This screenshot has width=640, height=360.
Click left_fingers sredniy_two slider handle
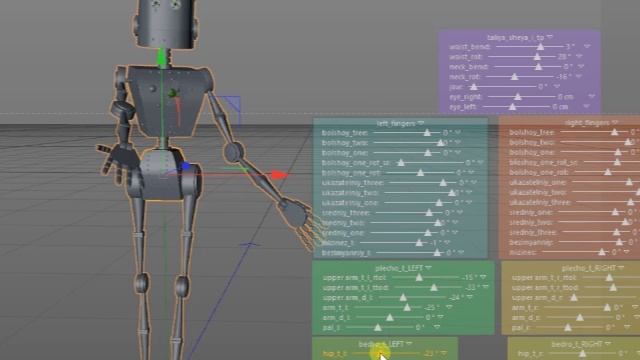438,222
